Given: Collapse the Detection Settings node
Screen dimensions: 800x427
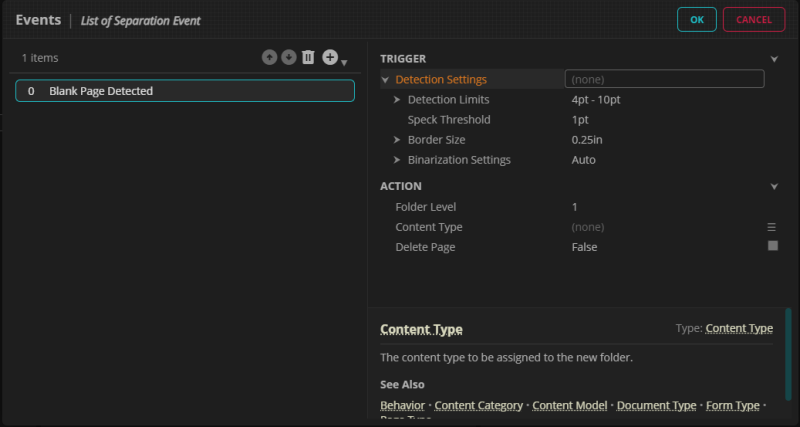Looking at the screenshot, I should 386,80.
